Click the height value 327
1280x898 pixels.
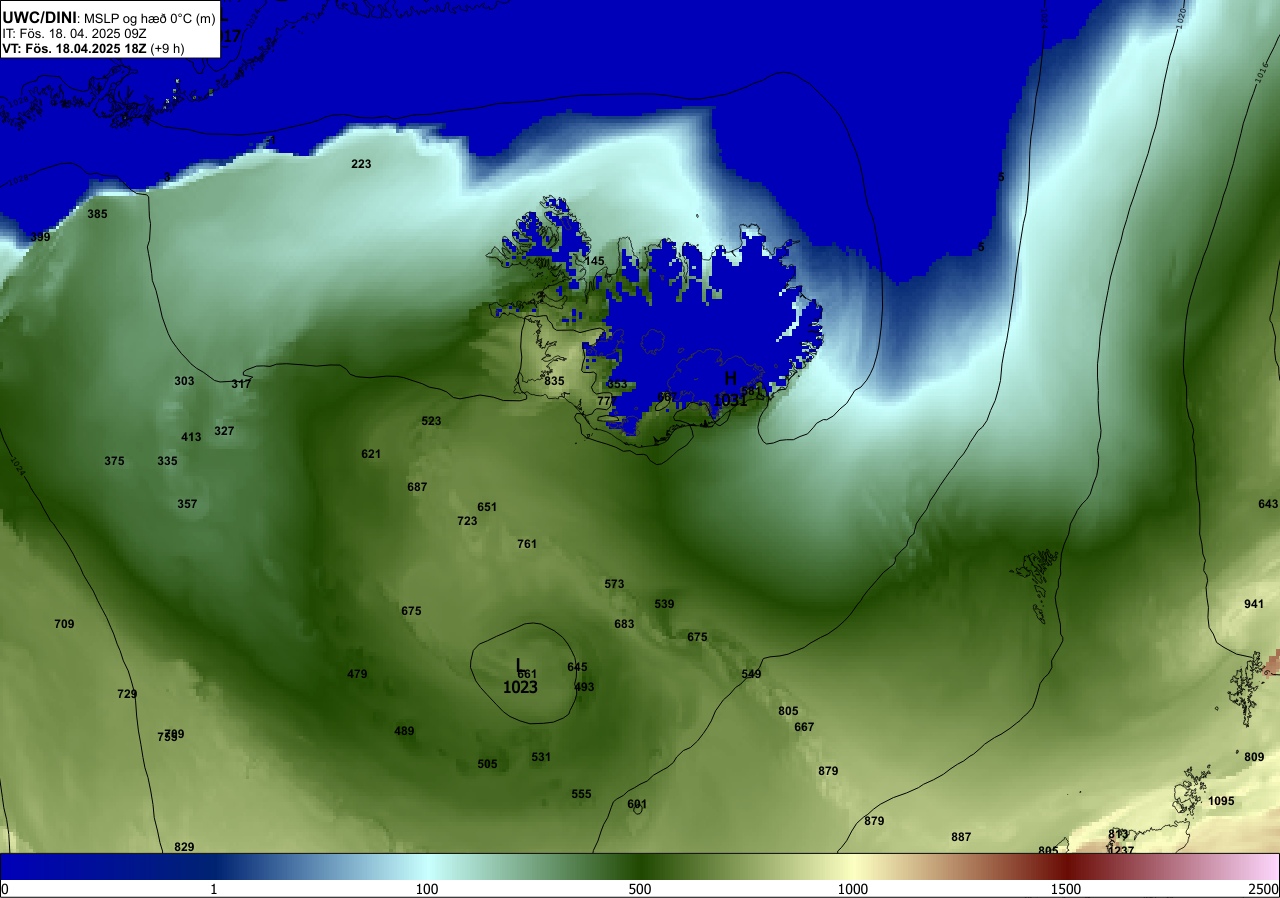point(224,431)
